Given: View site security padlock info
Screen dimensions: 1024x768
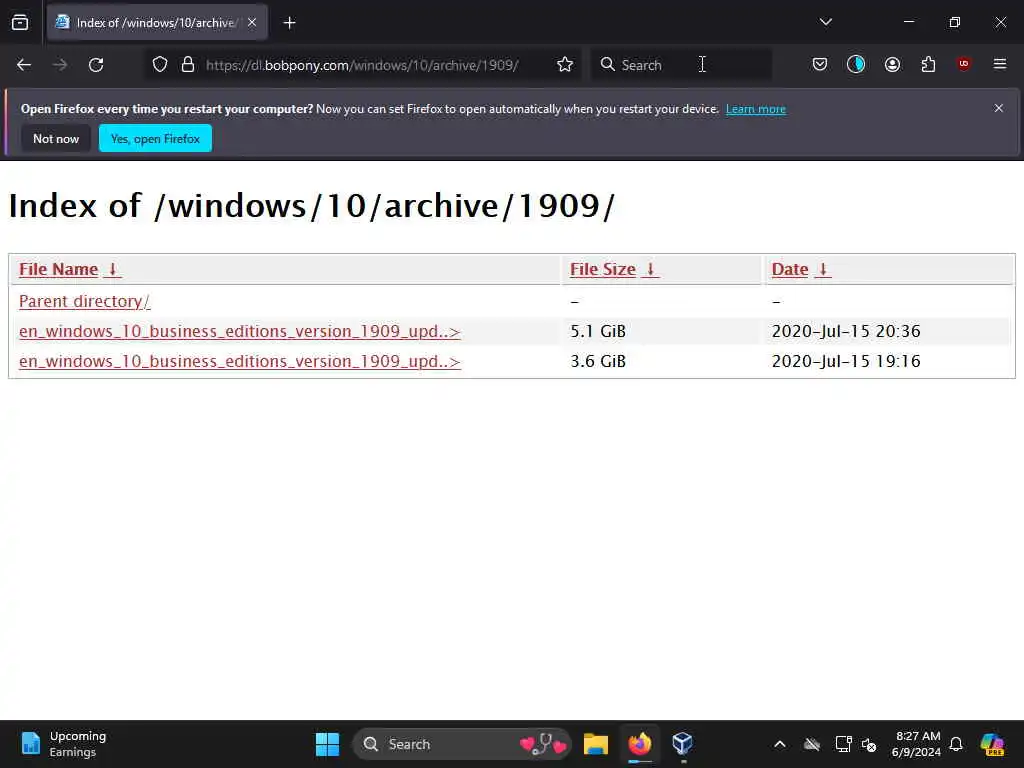Looking at the screenshot, I should tap(188, 65).
